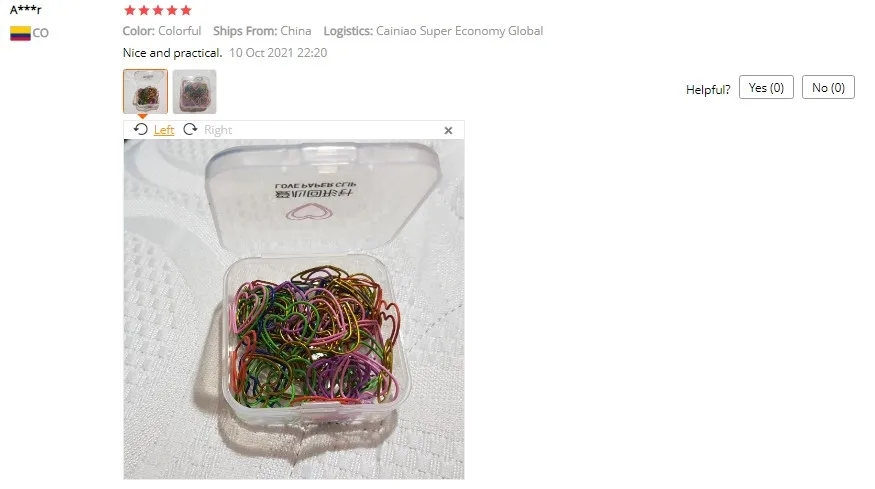Viewport: 875px width, 489px height.
Task: Click the Colombian flag icon
Action: click(x=20, y=33)
